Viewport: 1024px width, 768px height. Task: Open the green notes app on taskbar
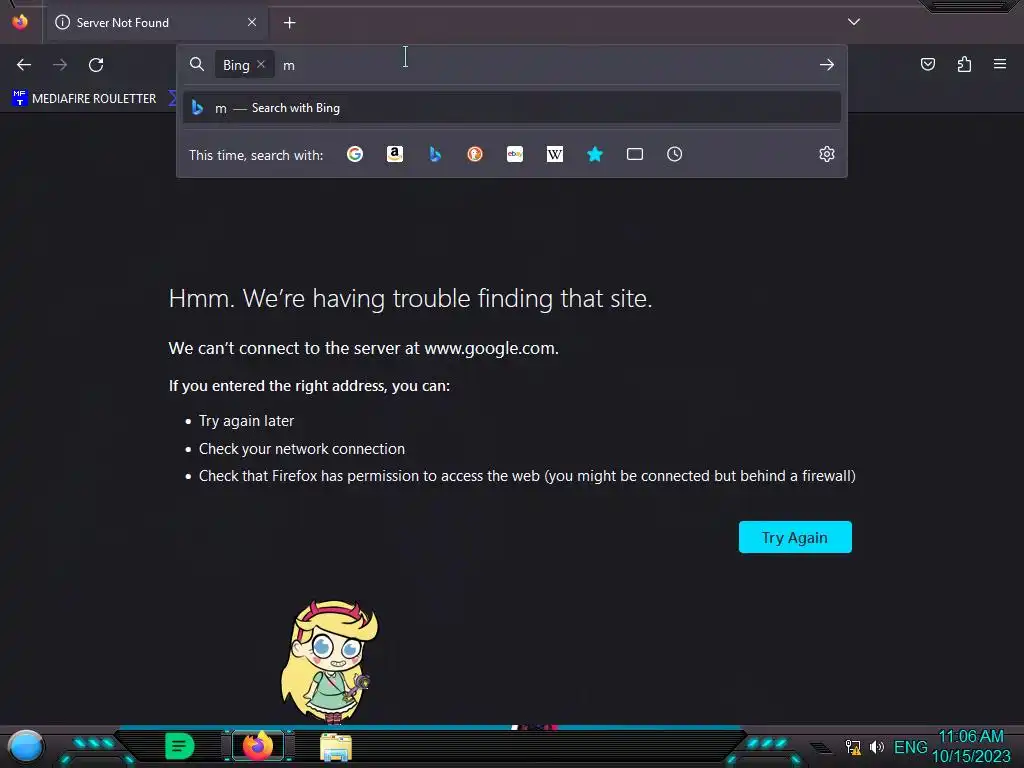[x=180, y=746]
